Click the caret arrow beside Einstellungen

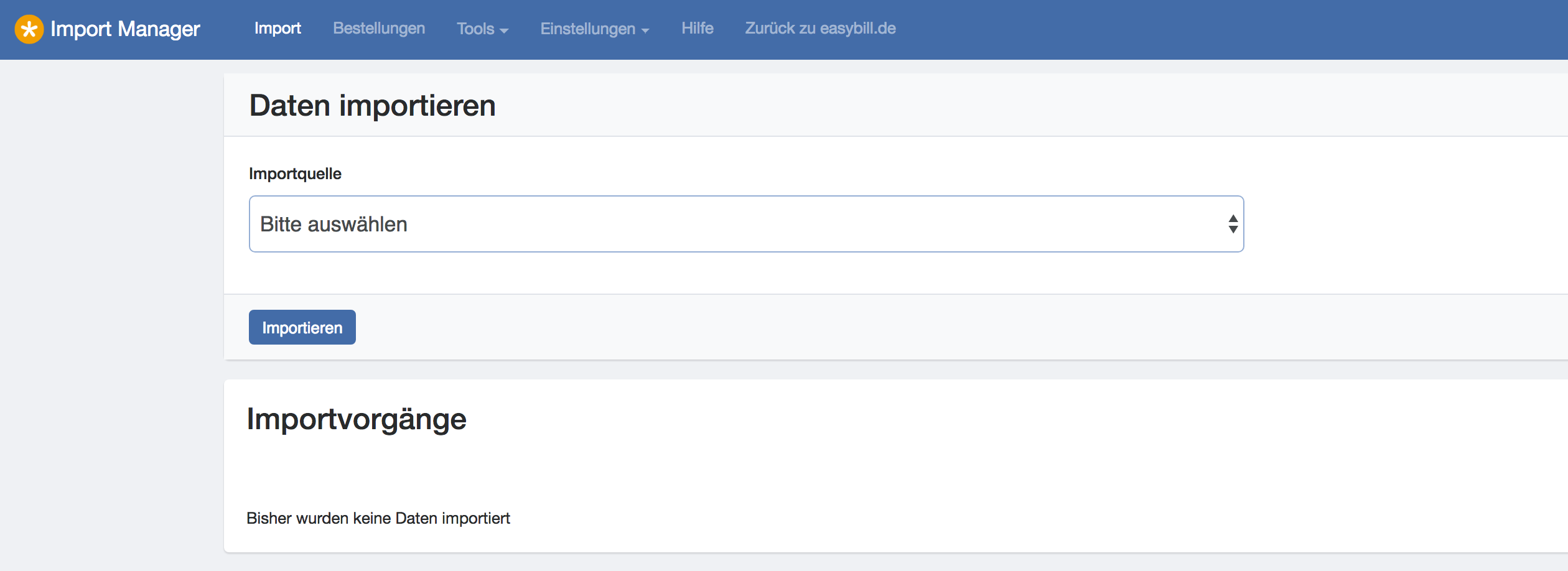pos(645,30)
